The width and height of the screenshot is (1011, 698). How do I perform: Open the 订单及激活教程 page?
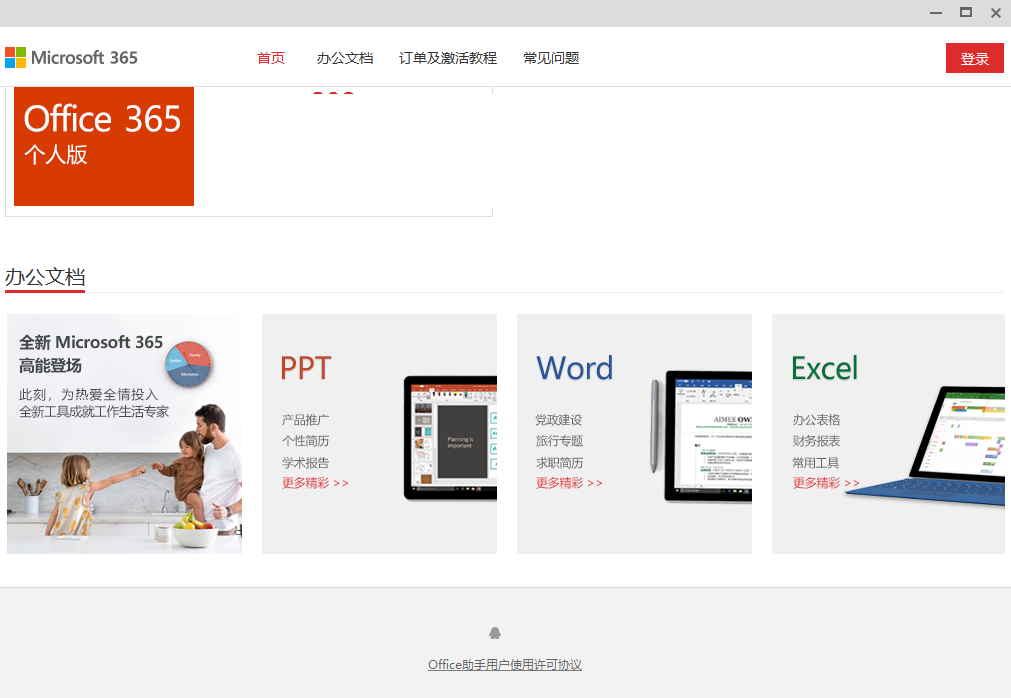point(448,57)
